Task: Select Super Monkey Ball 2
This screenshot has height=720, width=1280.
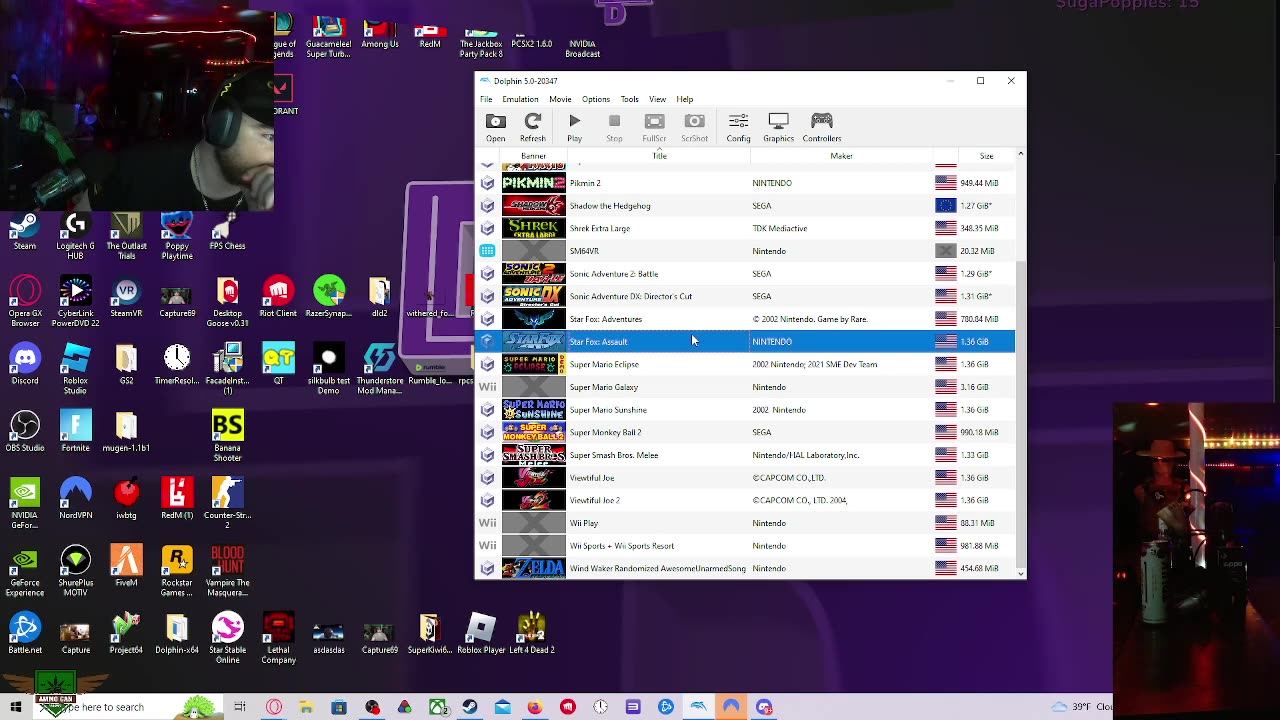Action: coord(745,432)
